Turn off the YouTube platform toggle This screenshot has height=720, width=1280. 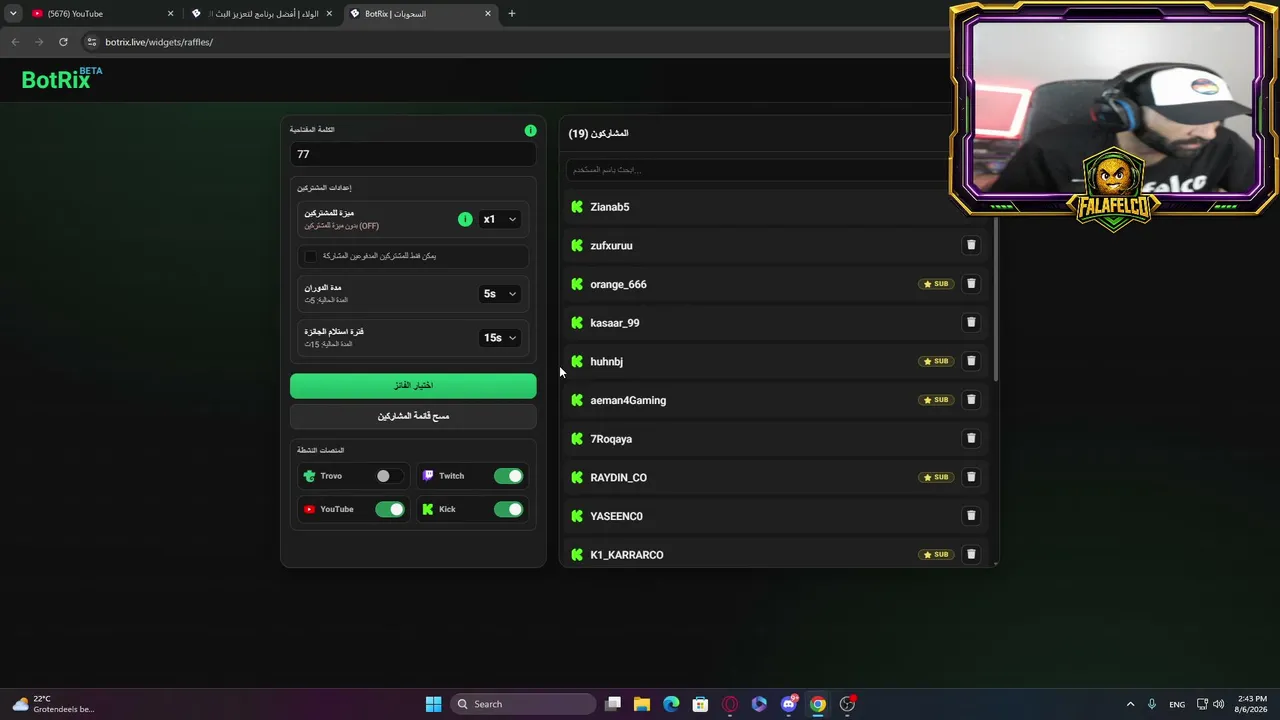[389, 509]
